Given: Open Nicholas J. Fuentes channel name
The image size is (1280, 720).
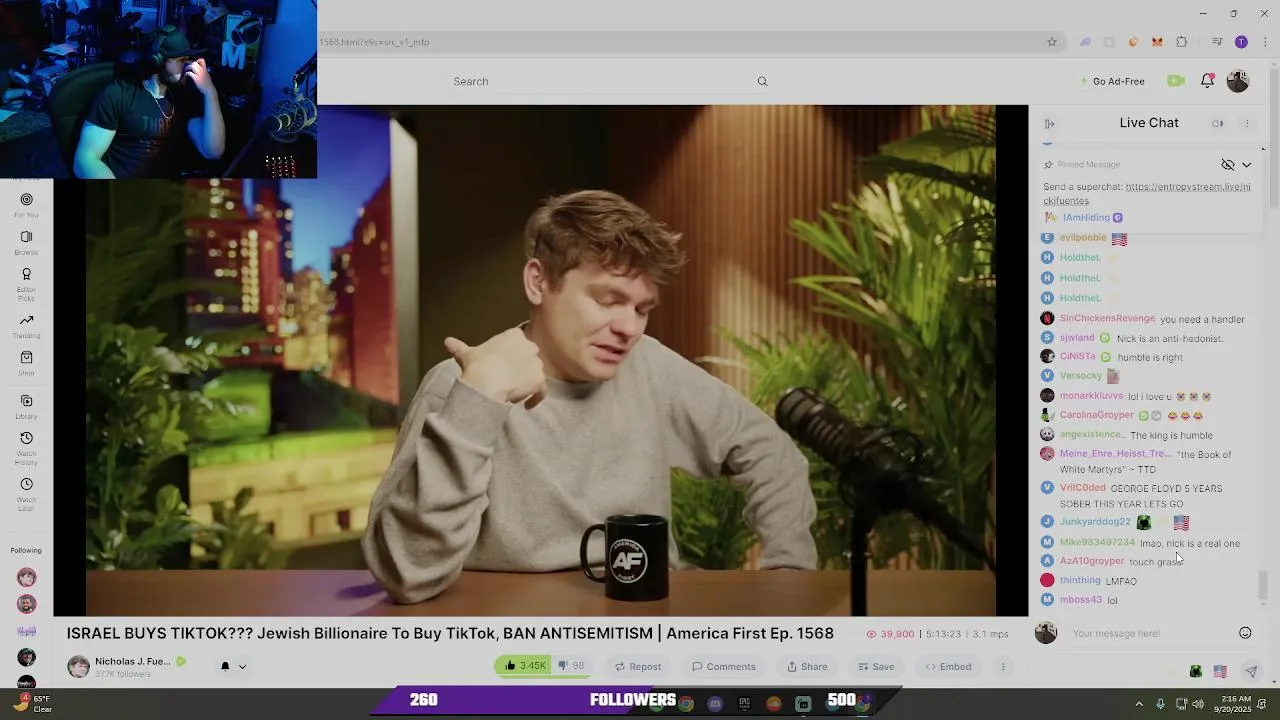Looking at the screenshot, I should (x=133, y=661).
